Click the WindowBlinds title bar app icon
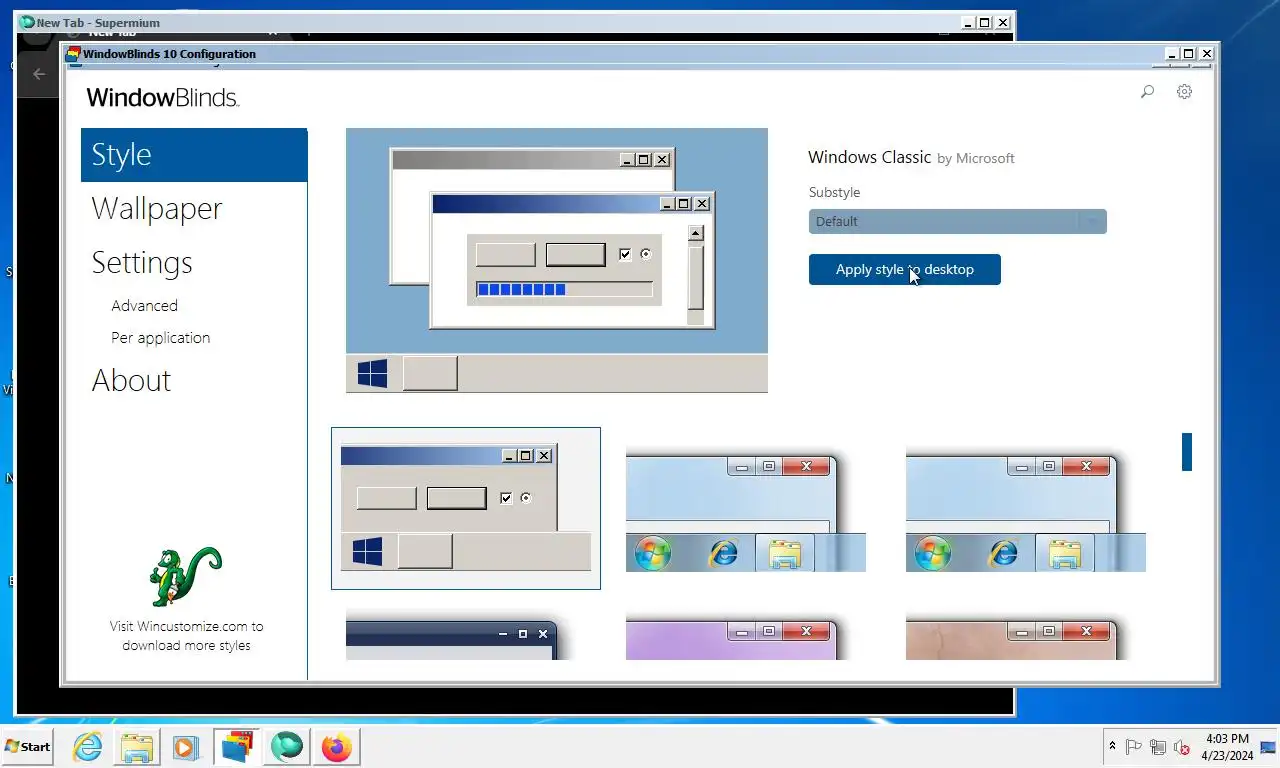The image size is (1280, 768). point(73,54)
